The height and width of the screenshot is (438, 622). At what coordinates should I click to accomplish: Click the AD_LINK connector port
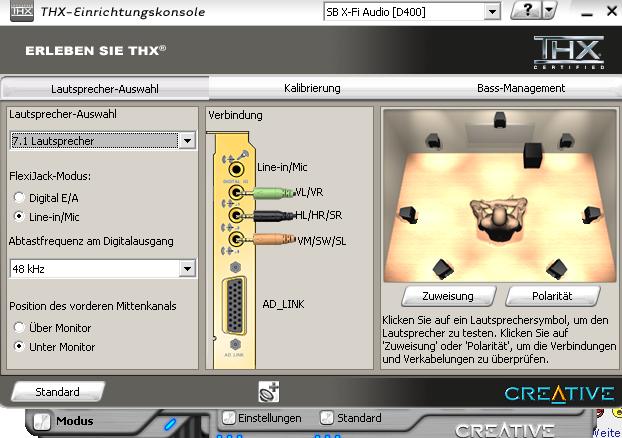point(235,306)
